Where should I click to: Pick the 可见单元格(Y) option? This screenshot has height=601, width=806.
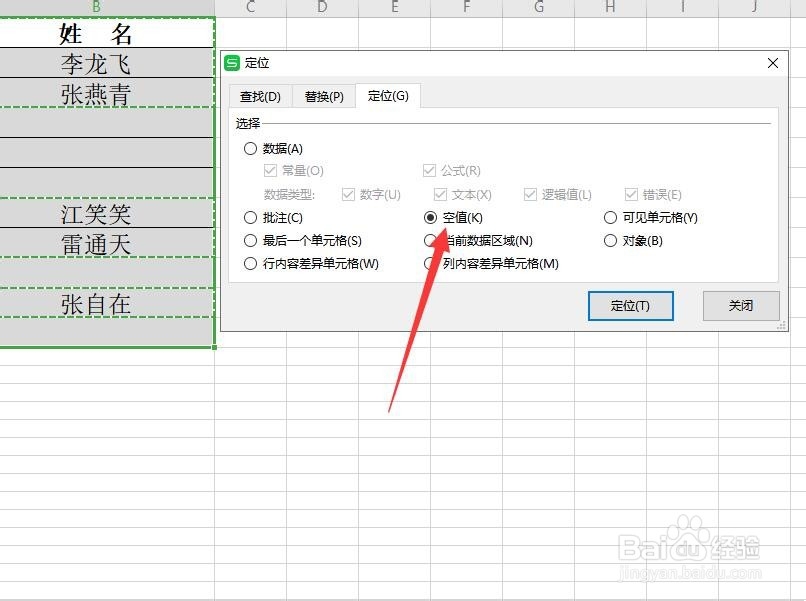tap(610, 217)
